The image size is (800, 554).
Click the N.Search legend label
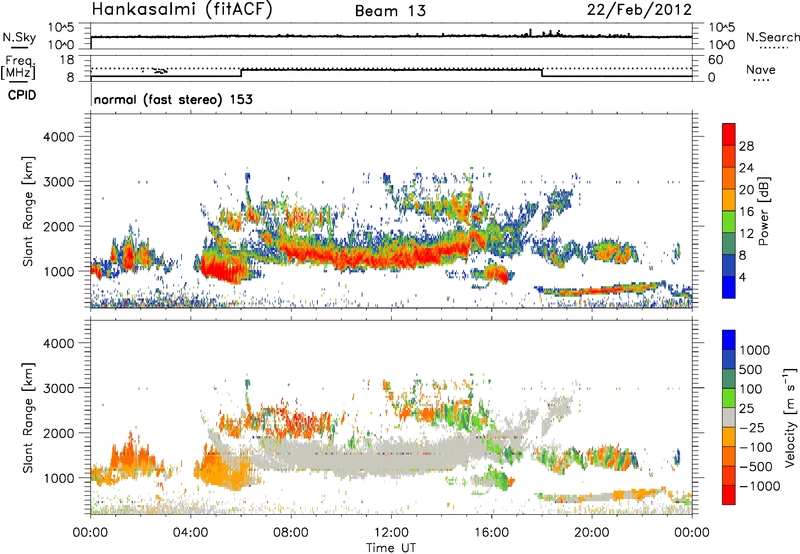[772, 37]
